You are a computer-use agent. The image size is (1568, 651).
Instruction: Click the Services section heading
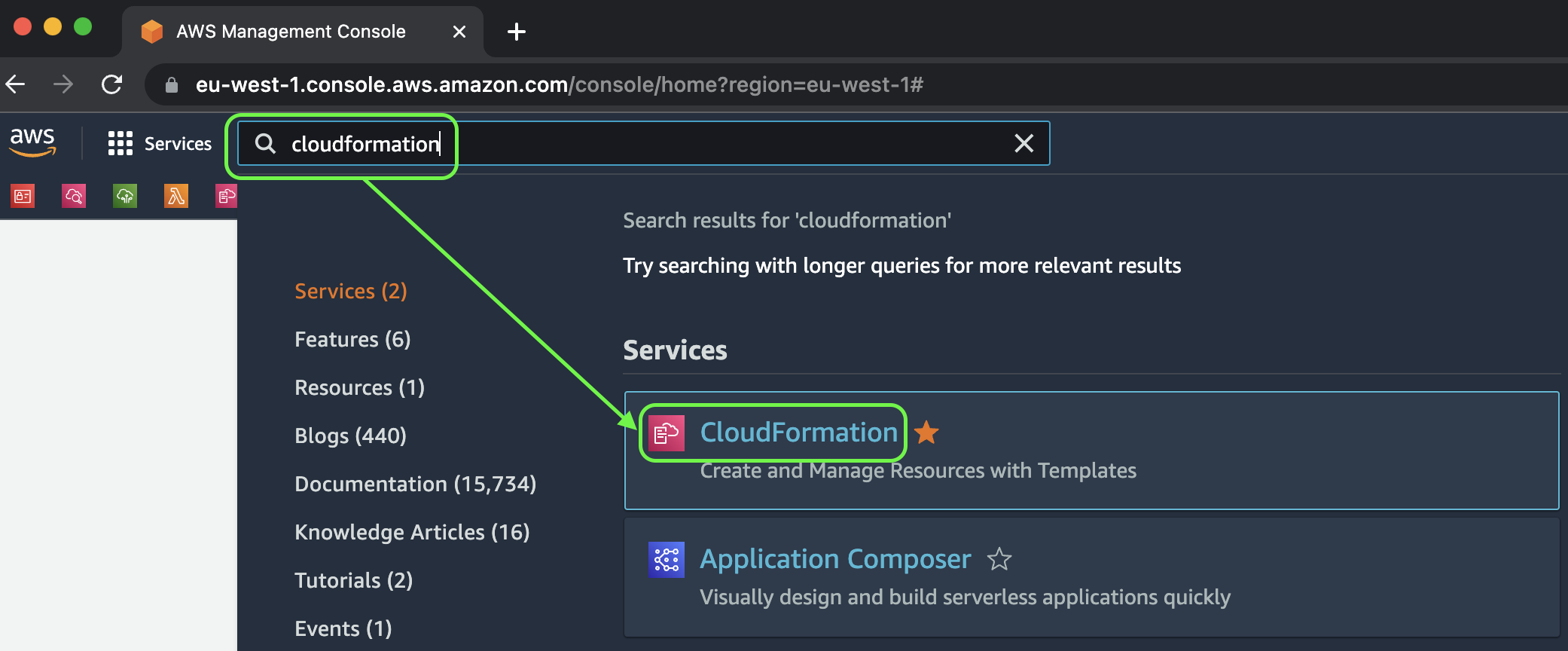675,350
